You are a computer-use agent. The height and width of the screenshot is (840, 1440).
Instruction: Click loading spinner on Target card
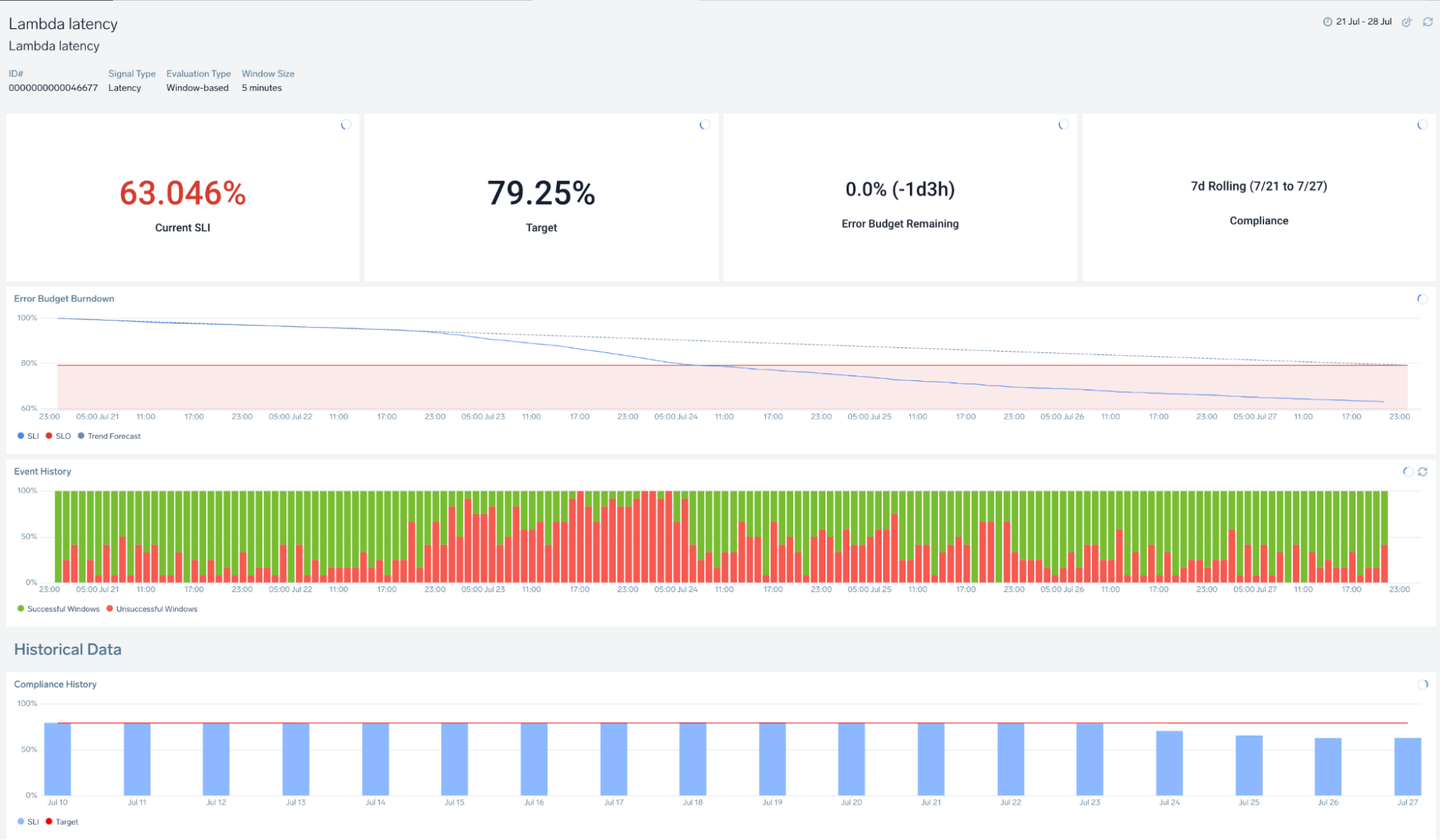705,125
